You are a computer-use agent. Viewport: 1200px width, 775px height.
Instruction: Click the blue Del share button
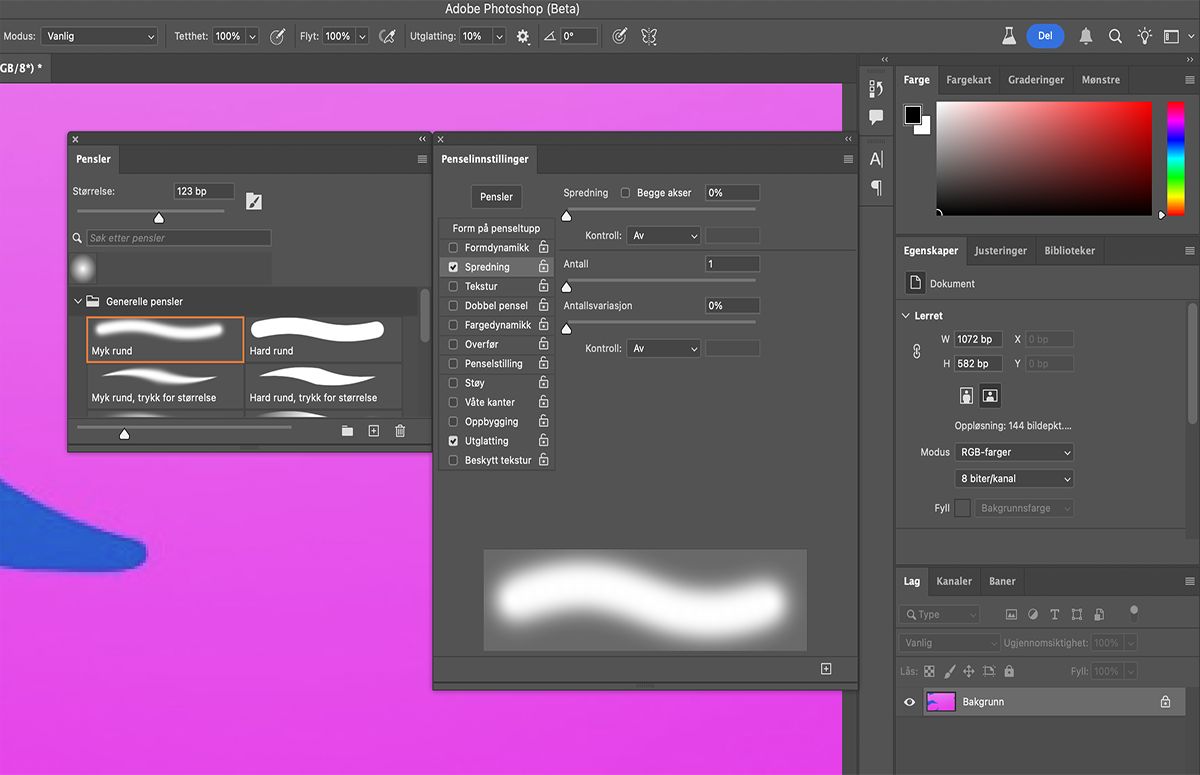tap(1045, 36)
